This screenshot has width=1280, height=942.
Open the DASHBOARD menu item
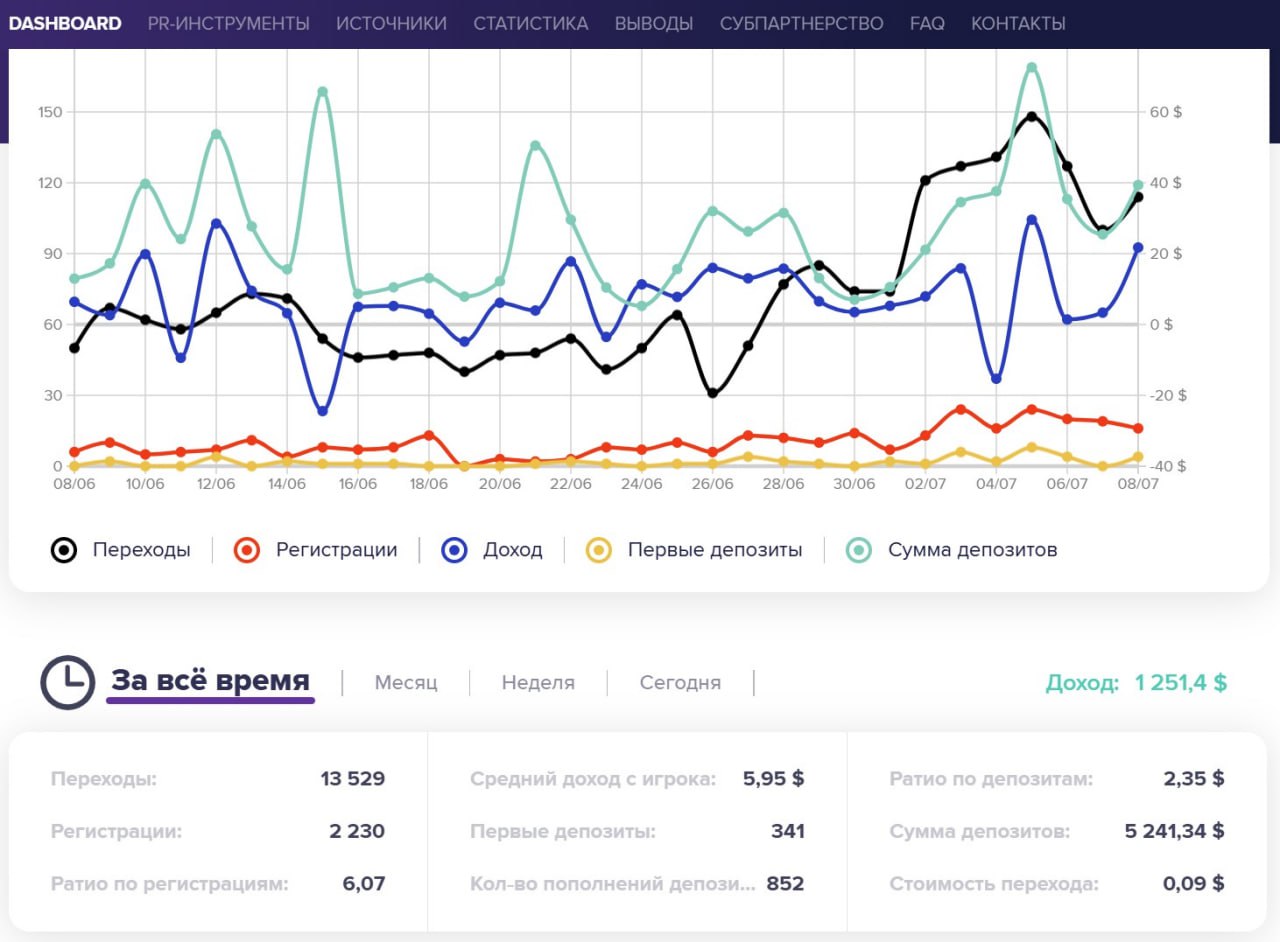click(x=65, y=23)
